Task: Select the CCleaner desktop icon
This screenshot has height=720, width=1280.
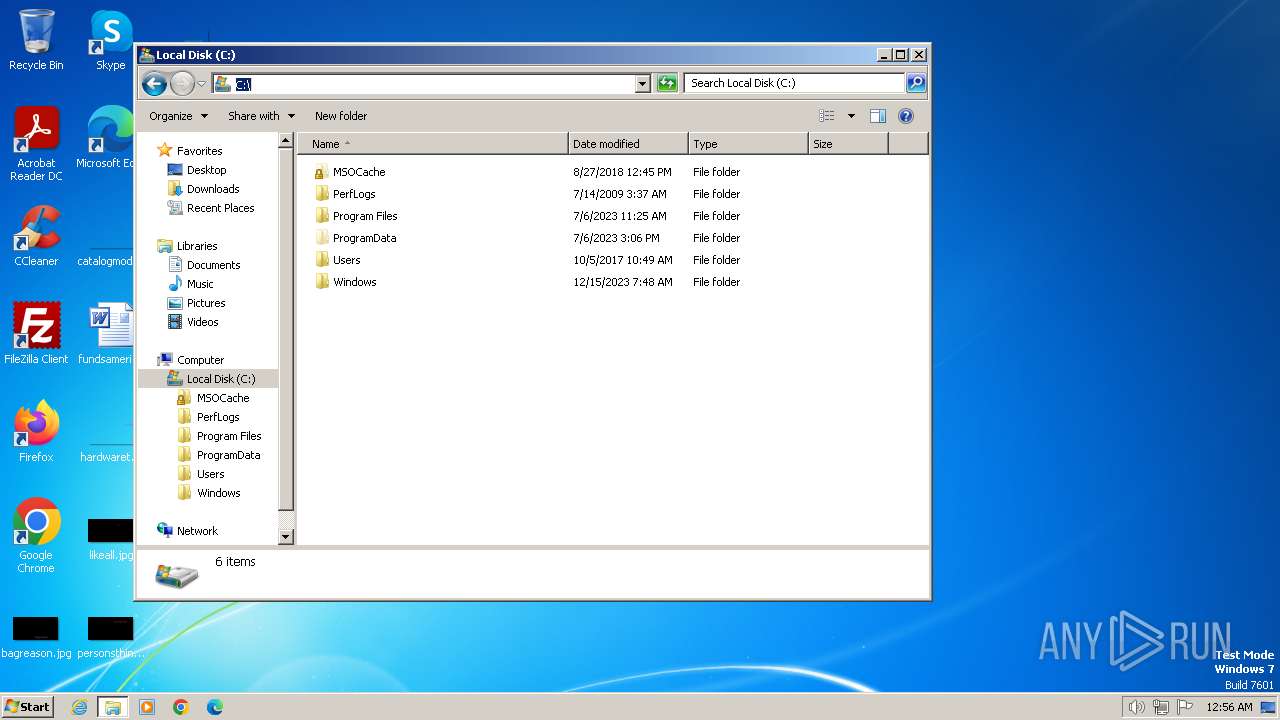Action: (x=36, y=236)
